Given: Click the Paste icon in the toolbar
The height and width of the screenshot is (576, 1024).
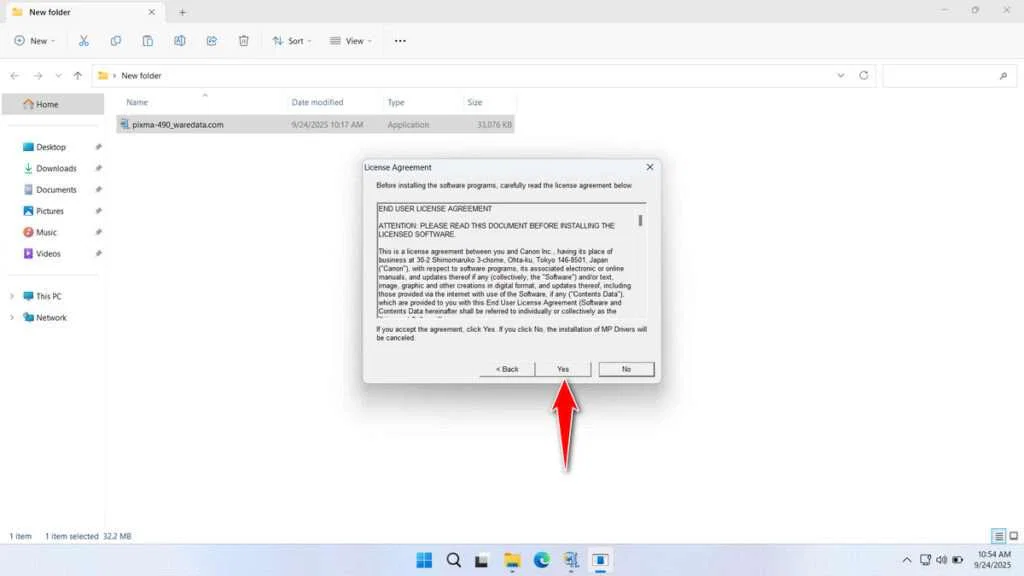Looking at the screenshot, I should point(148,40).
